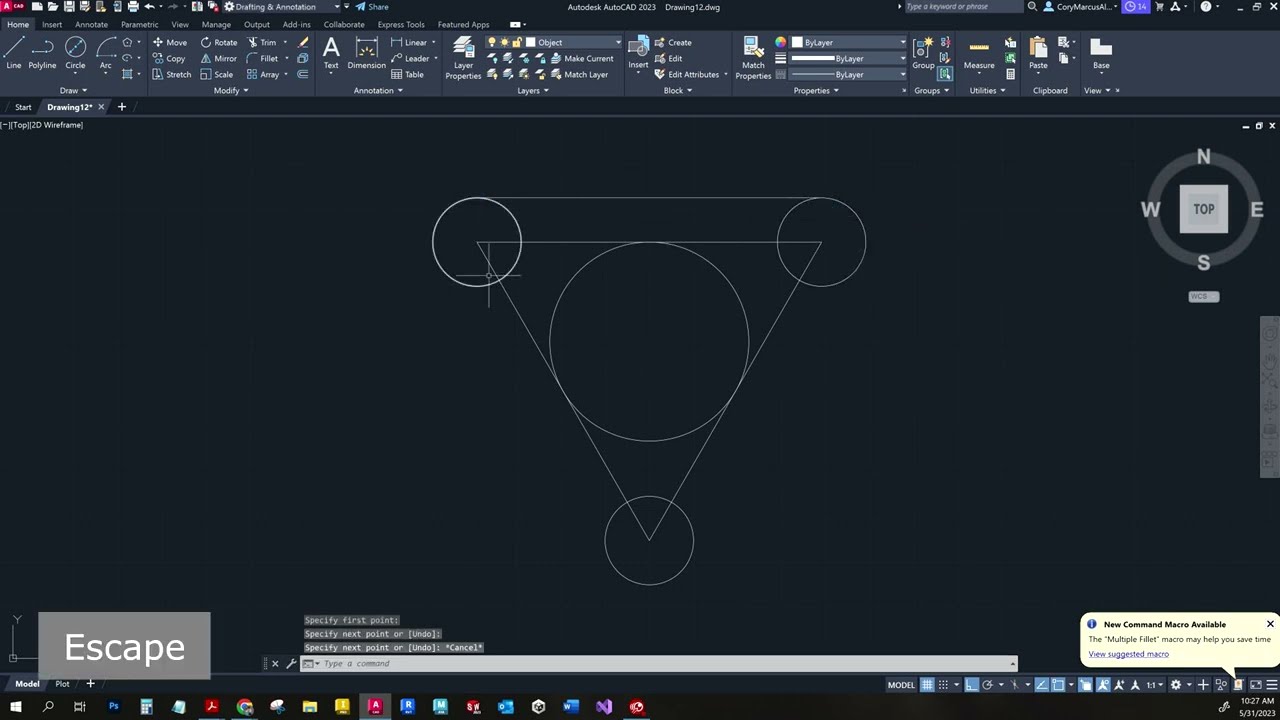Screen dimensions: 1280x720
Task: Select the Arc tool
Action: pyautogui.click(x=105, y=54)
